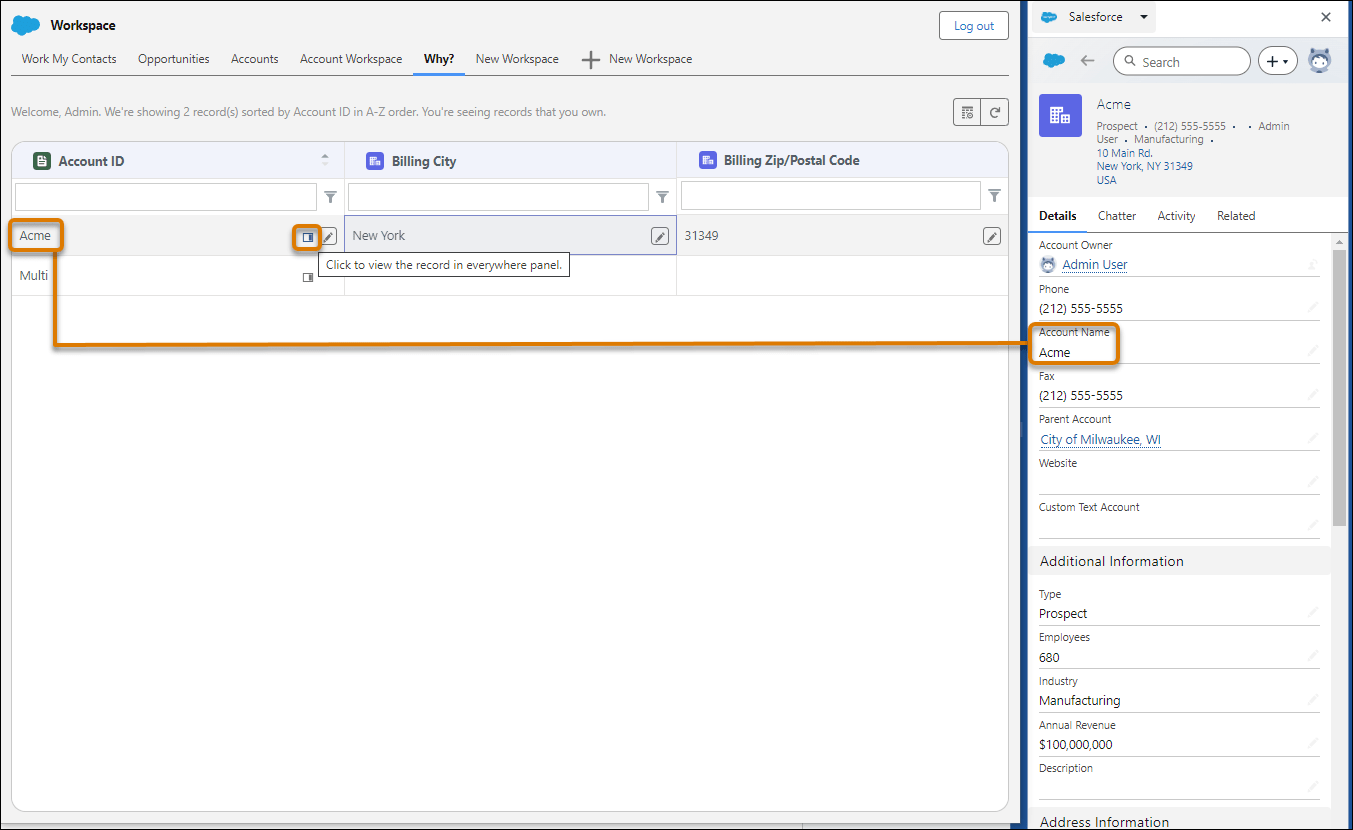Open the plus create-new dropdown
The height and width of the screenshot is (830, 1353).
1278,61
